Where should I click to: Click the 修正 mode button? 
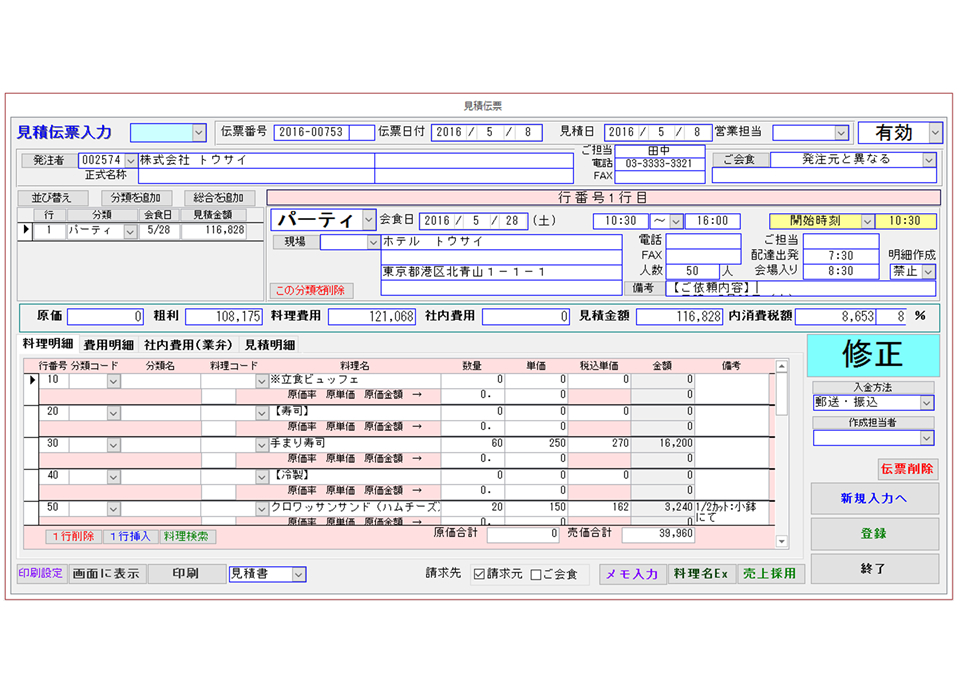tap(872, 354)
